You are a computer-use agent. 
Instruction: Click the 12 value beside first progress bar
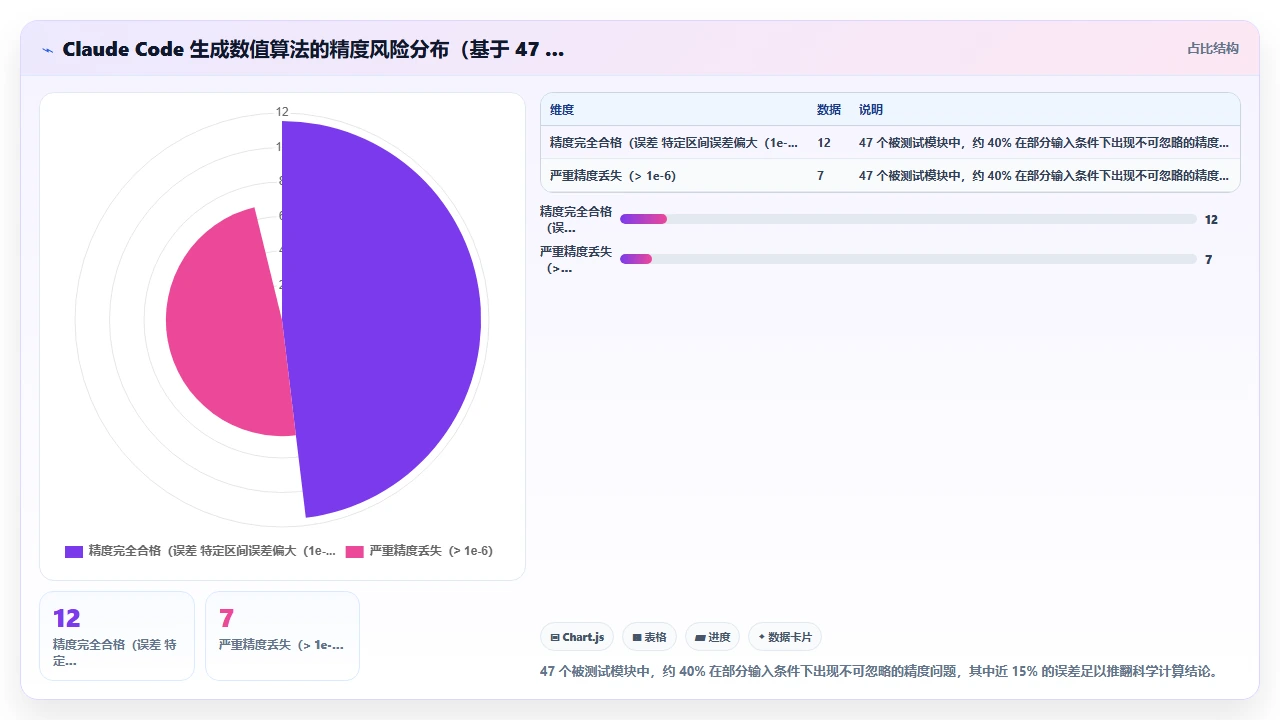[1211, 219]
